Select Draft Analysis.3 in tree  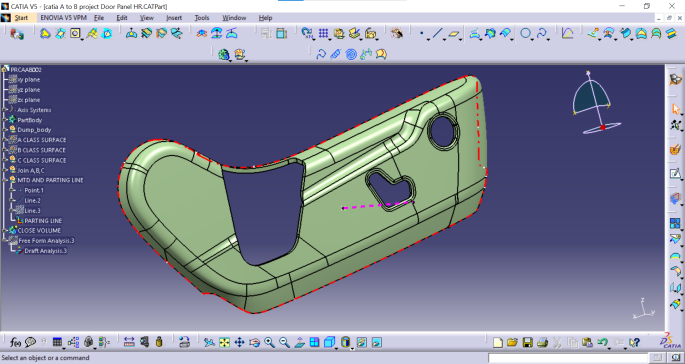click(x=45, y=251)
